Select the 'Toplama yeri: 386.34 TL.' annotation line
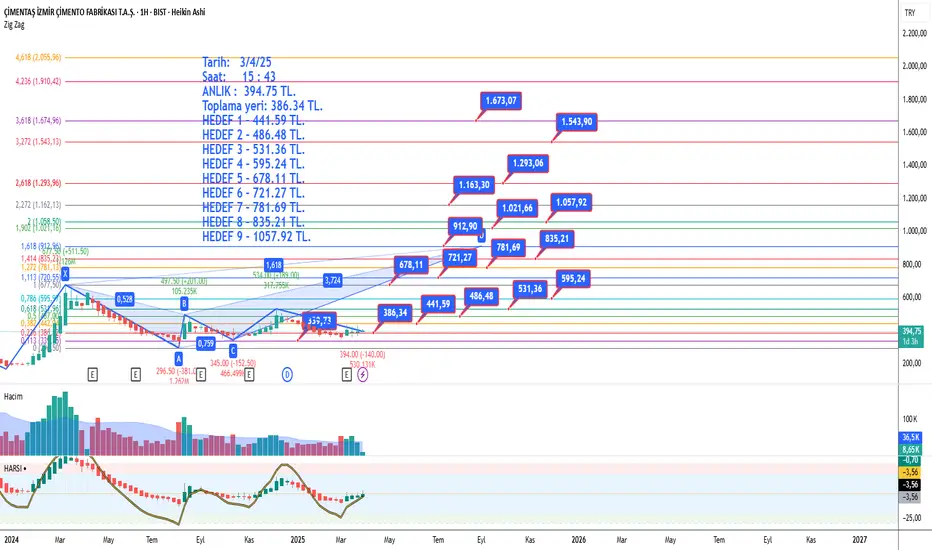Screen dimensions: 932x550 (262, 106)
